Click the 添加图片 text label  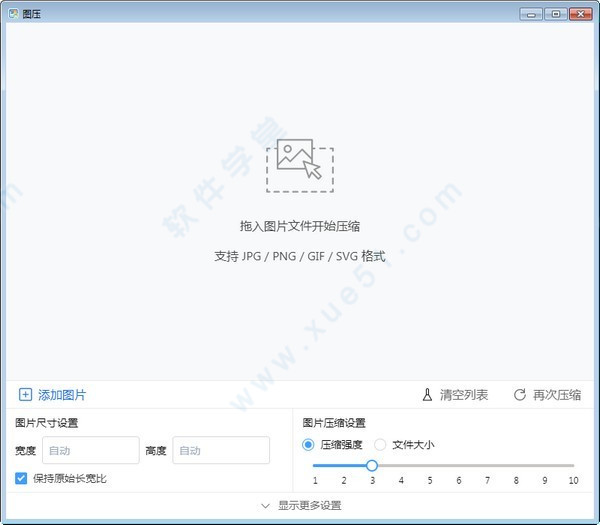62,395
